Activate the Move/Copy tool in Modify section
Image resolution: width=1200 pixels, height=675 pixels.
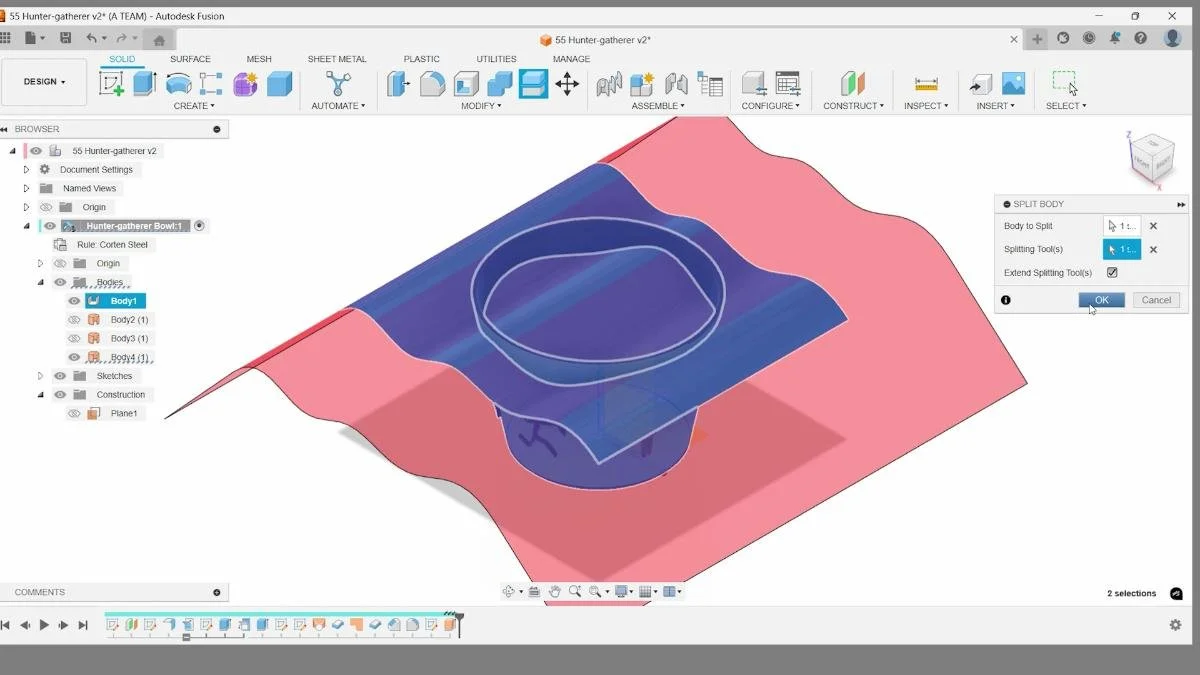[567, 84]
